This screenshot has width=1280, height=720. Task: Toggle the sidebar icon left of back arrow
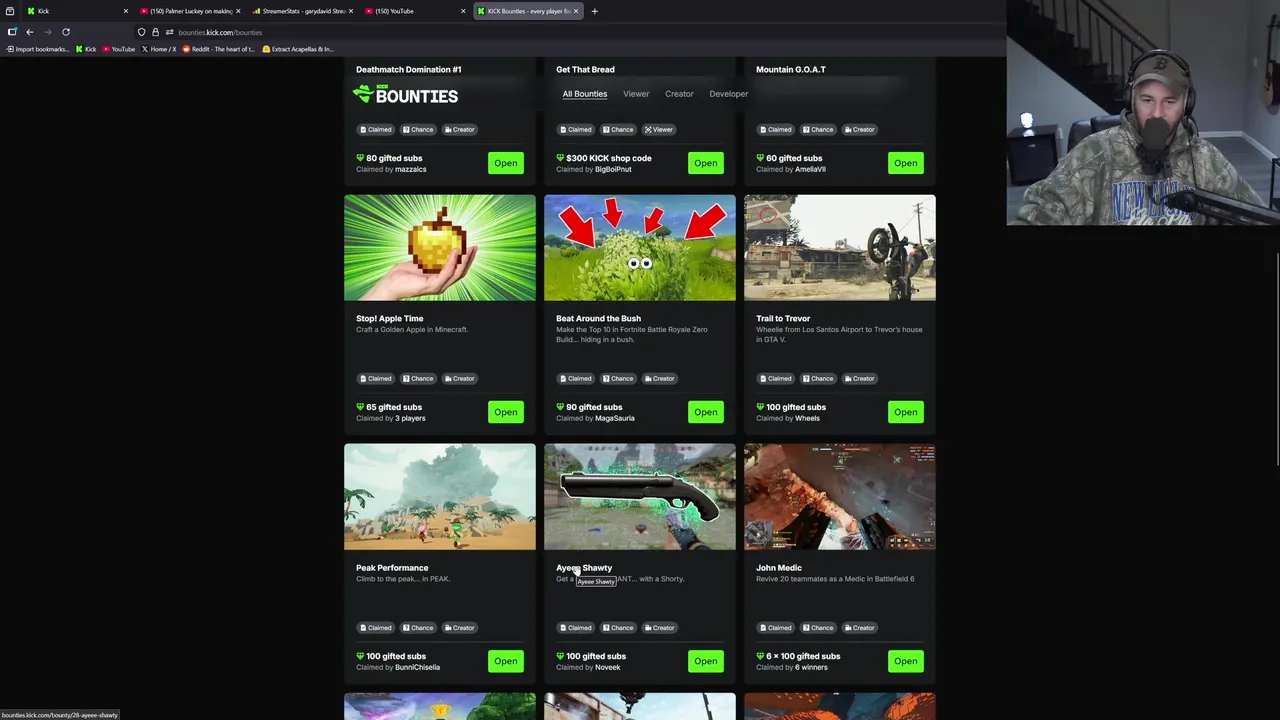click(x=12, y=32)
